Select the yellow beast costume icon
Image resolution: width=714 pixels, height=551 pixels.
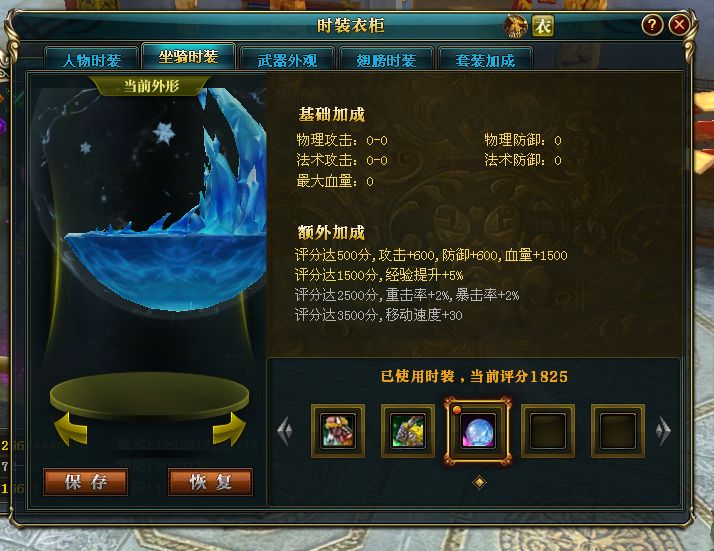(x=408, y=431)
